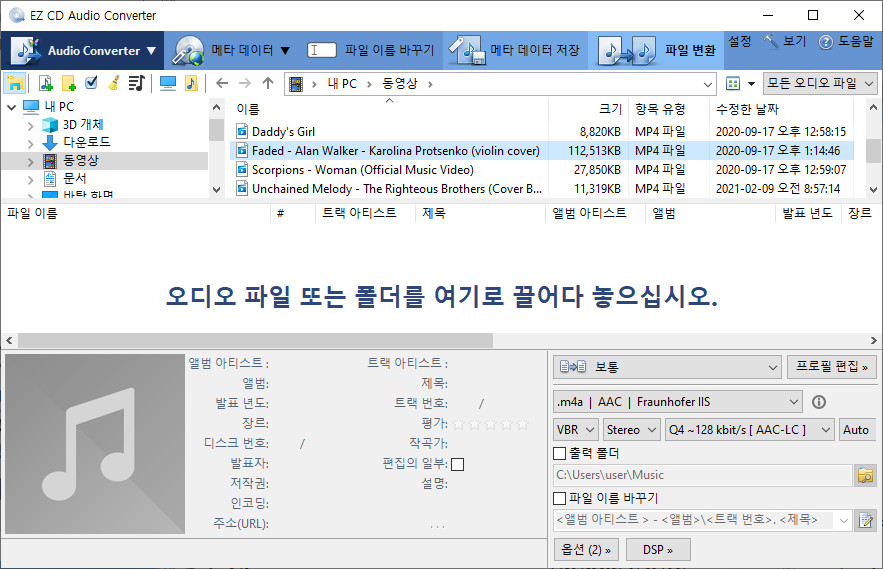
Task: Click the Scorpions - Woman file icon
Action: (x=242, y=169)
